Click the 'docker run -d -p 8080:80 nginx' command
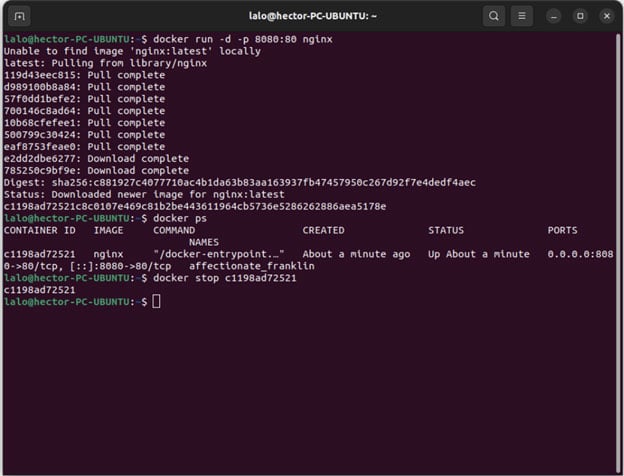The width and height of the screenshot is (624, 476). [x=243, y=39]
